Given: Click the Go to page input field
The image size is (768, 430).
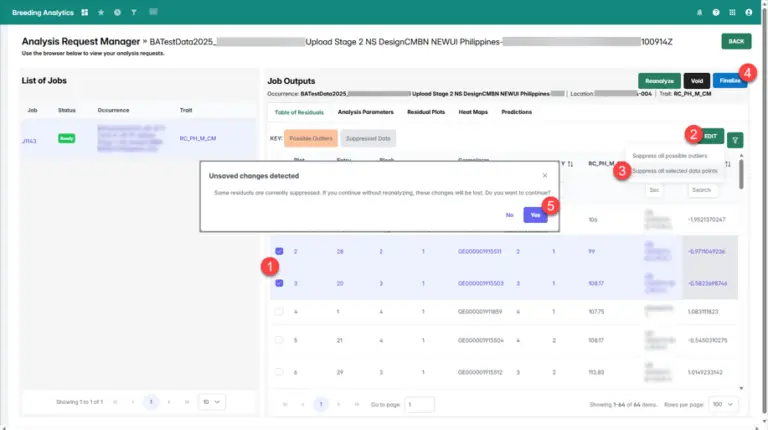Looking at the screenshot, I should 420,404.
